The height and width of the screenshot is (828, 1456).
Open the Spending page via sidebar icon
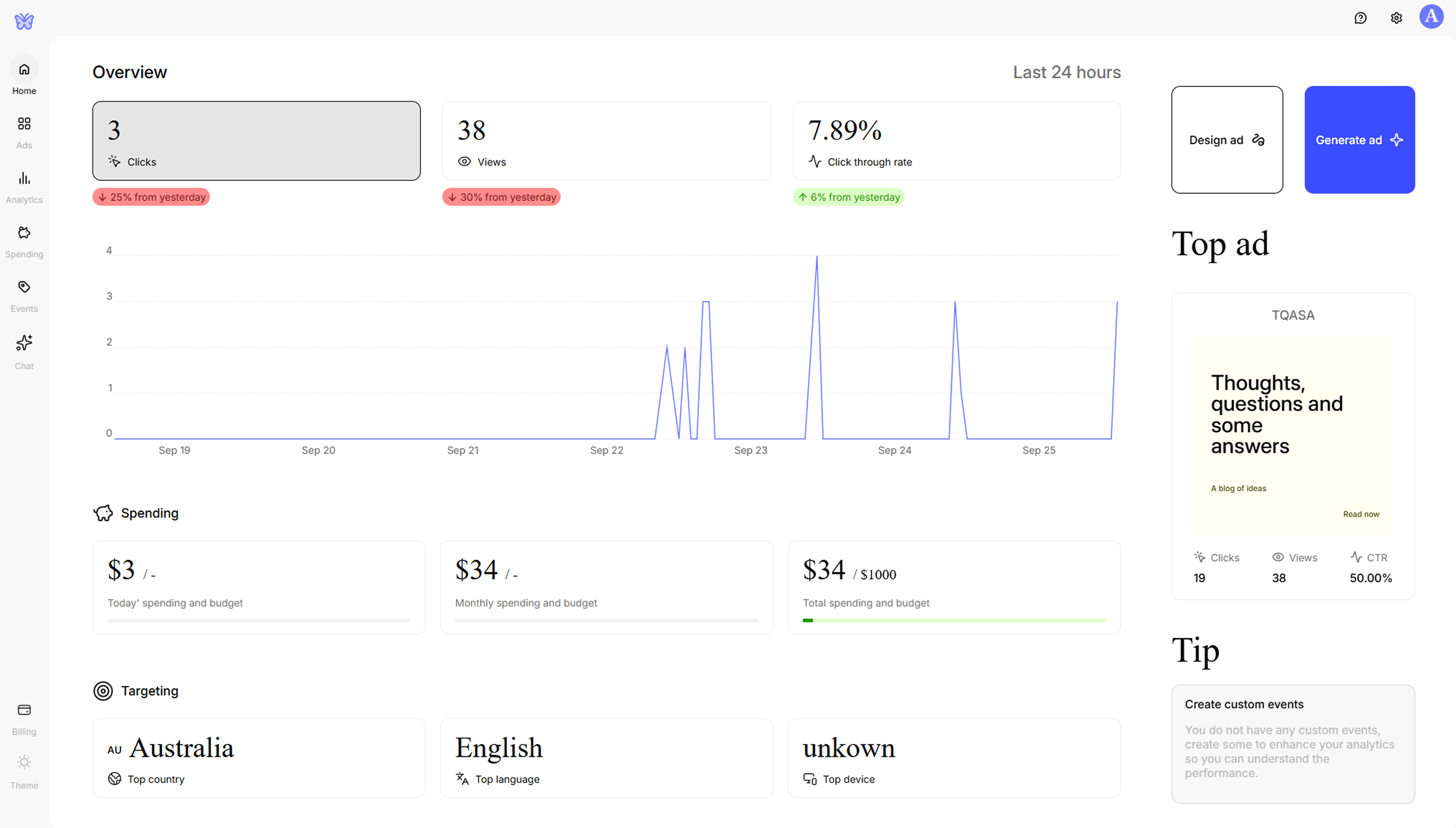coord(23,240)
